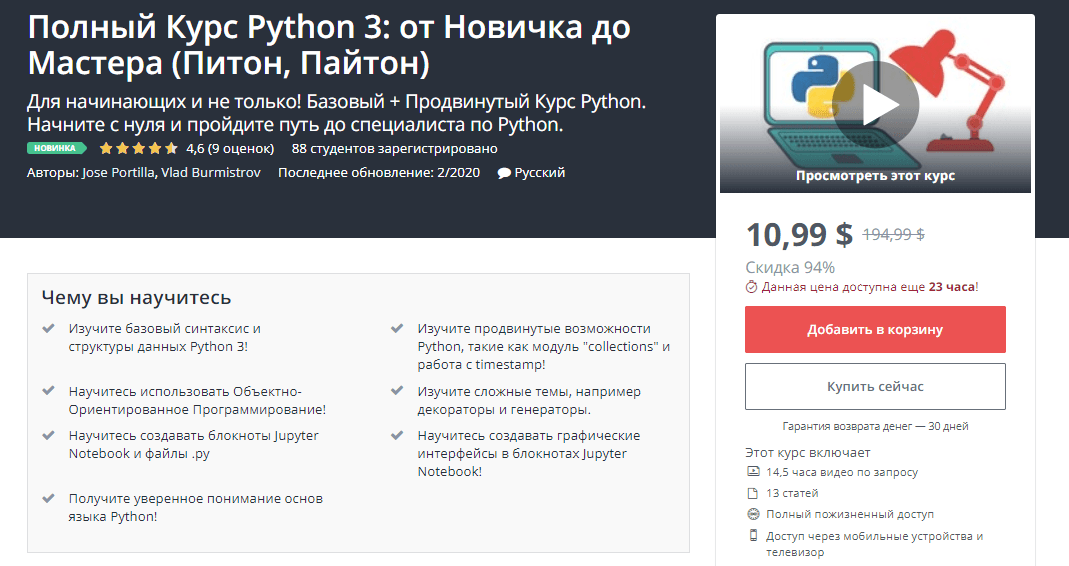Click 'Доступ через мобильные устройства и телевизор' text
Screen dimensions: 1069x566
pyautogui.click(x=875, y=544)
